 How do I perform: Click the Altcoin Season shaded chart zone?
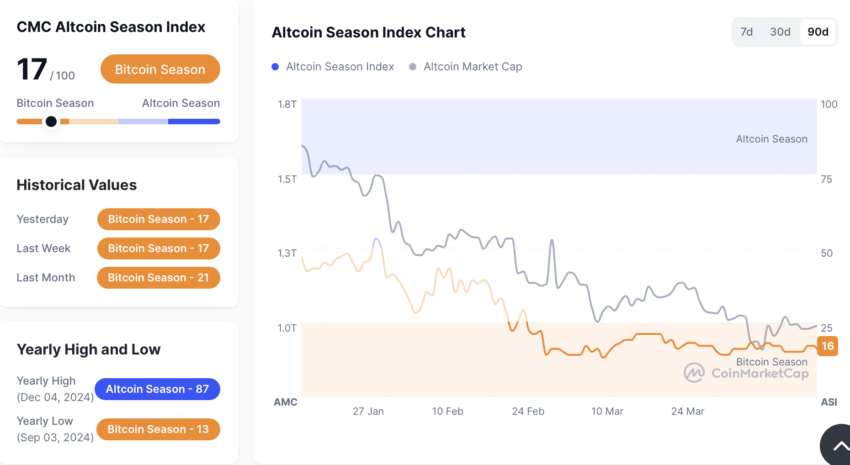[x=559, y=136]
